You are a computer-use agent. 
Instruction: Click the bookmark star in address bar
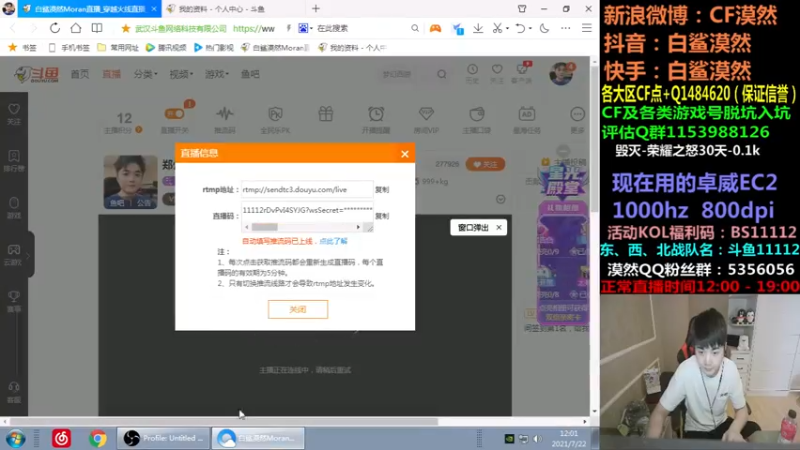coord(126,29)
